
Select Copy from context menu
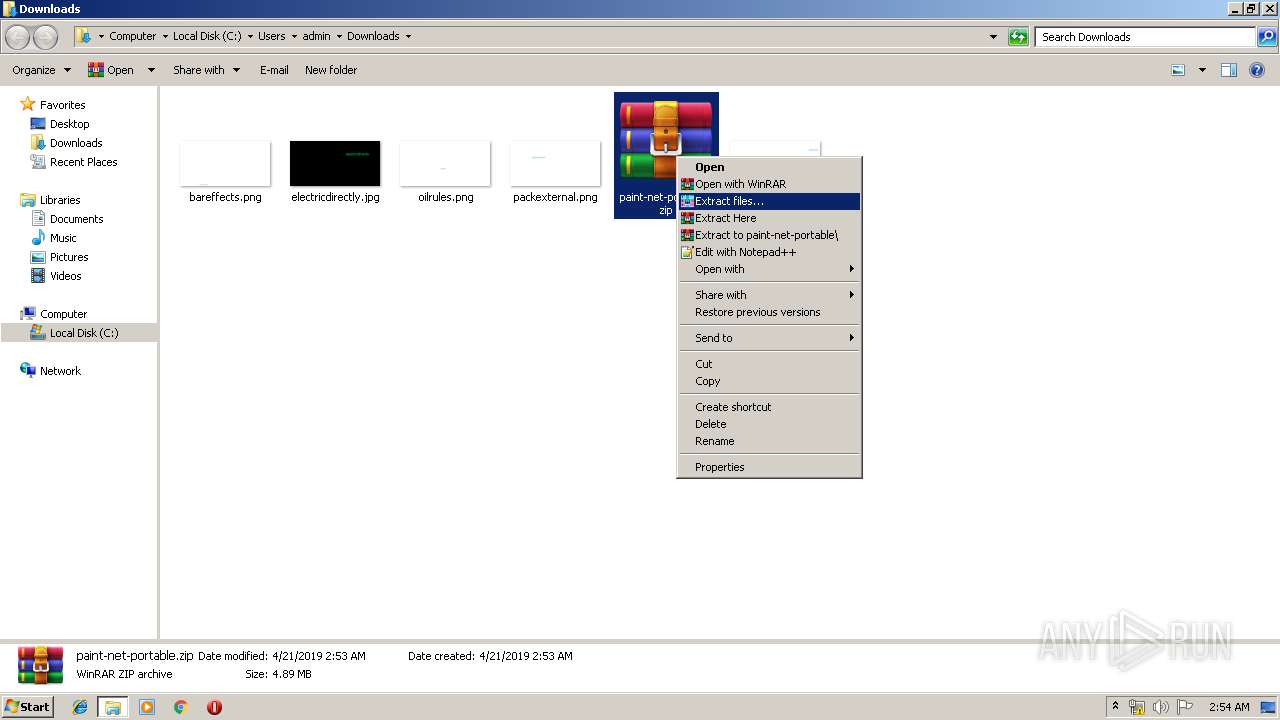[769, 381]
